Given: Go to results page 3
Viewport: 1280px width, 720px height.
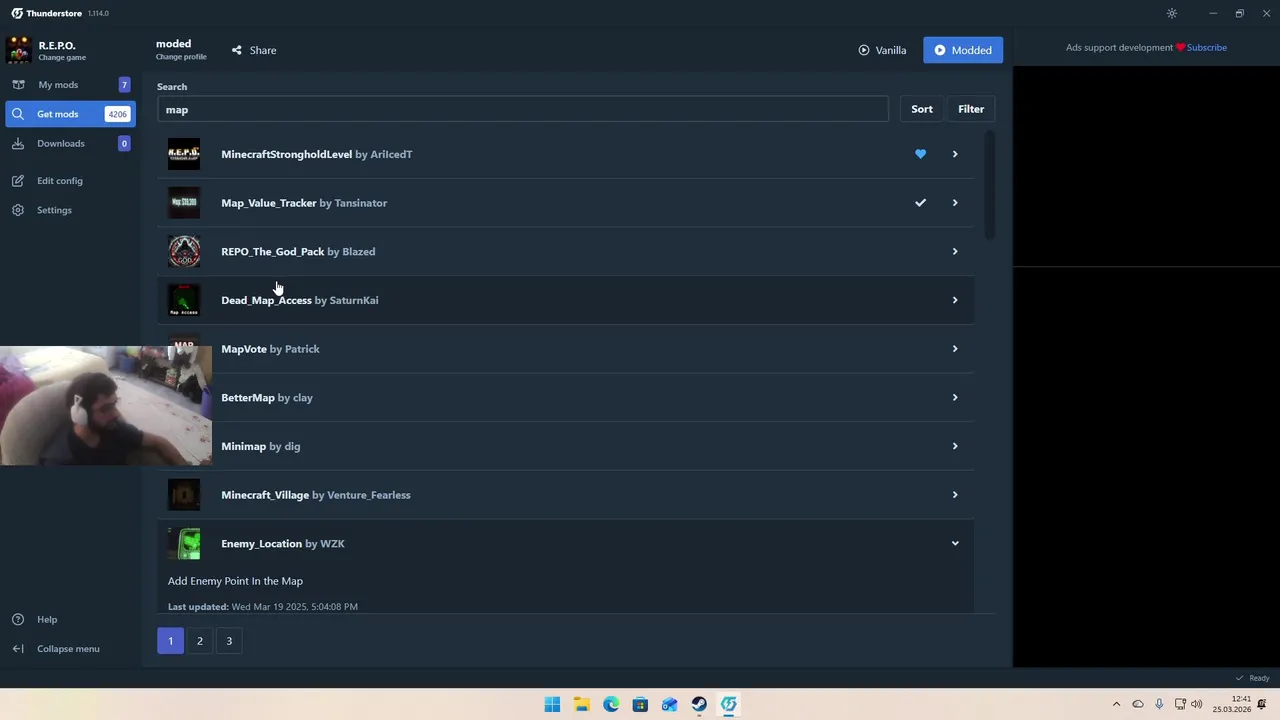Looking at the screenshot, I should (229, 641).
